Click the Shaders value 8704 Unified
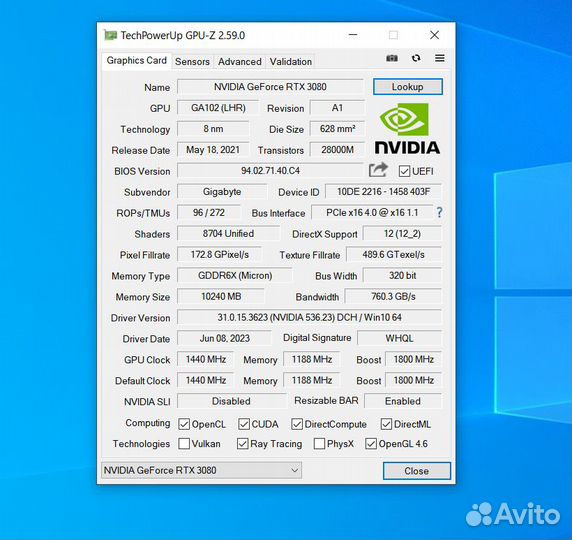This screenshot has height=540, width=572. tap(228, 234)
